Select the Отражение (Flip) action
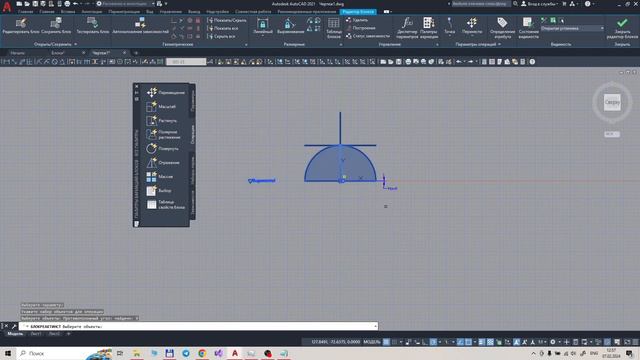 tap(163, 162)
